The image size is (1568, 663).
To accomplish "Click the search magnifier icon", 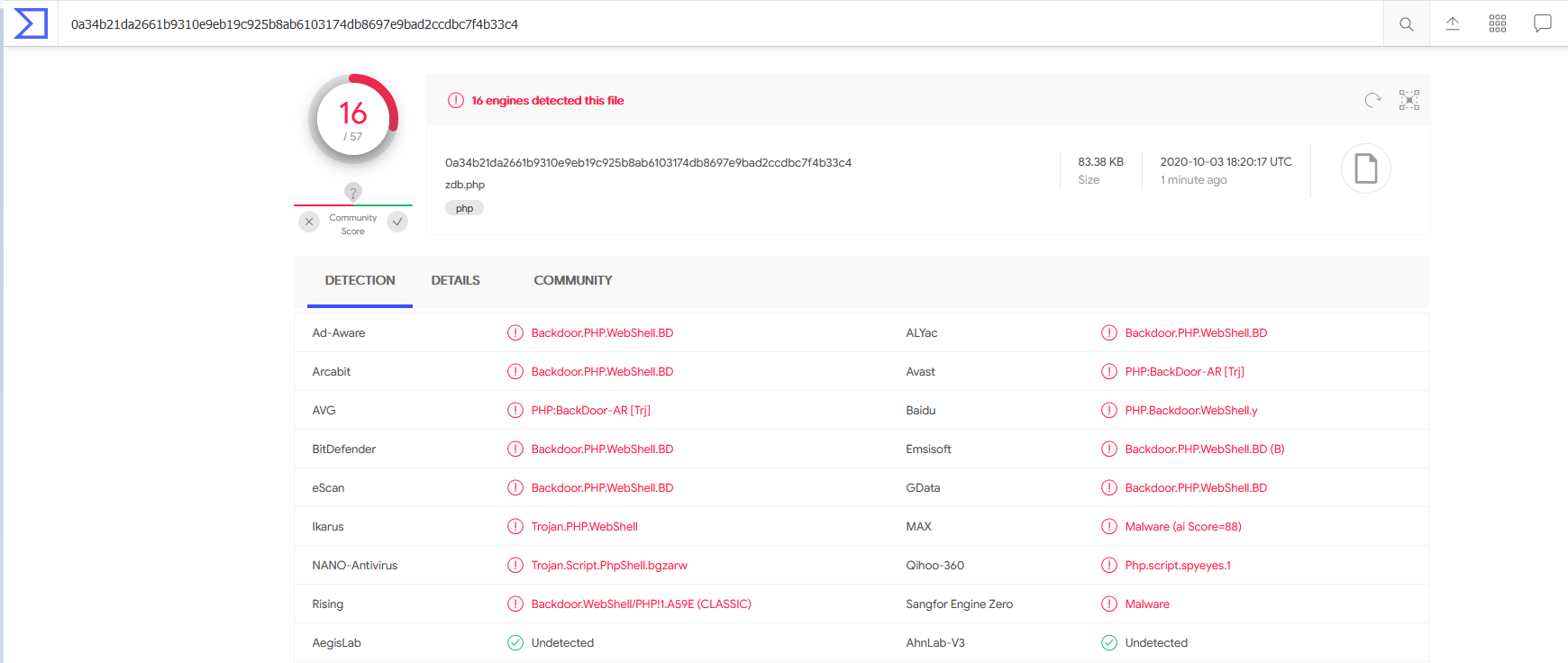I will click(1406, 24).
